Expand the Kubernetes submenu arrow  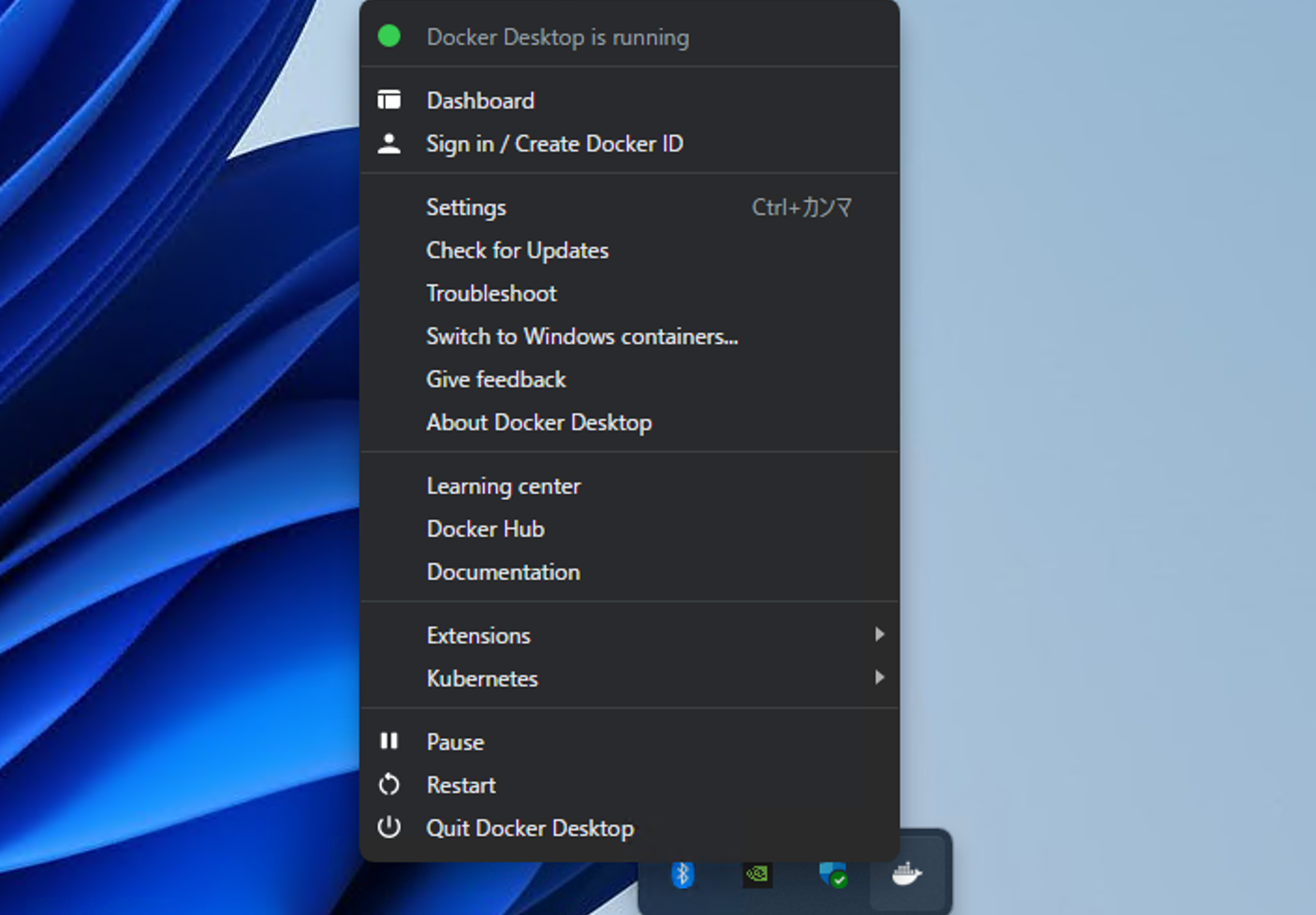click(879, 676)
